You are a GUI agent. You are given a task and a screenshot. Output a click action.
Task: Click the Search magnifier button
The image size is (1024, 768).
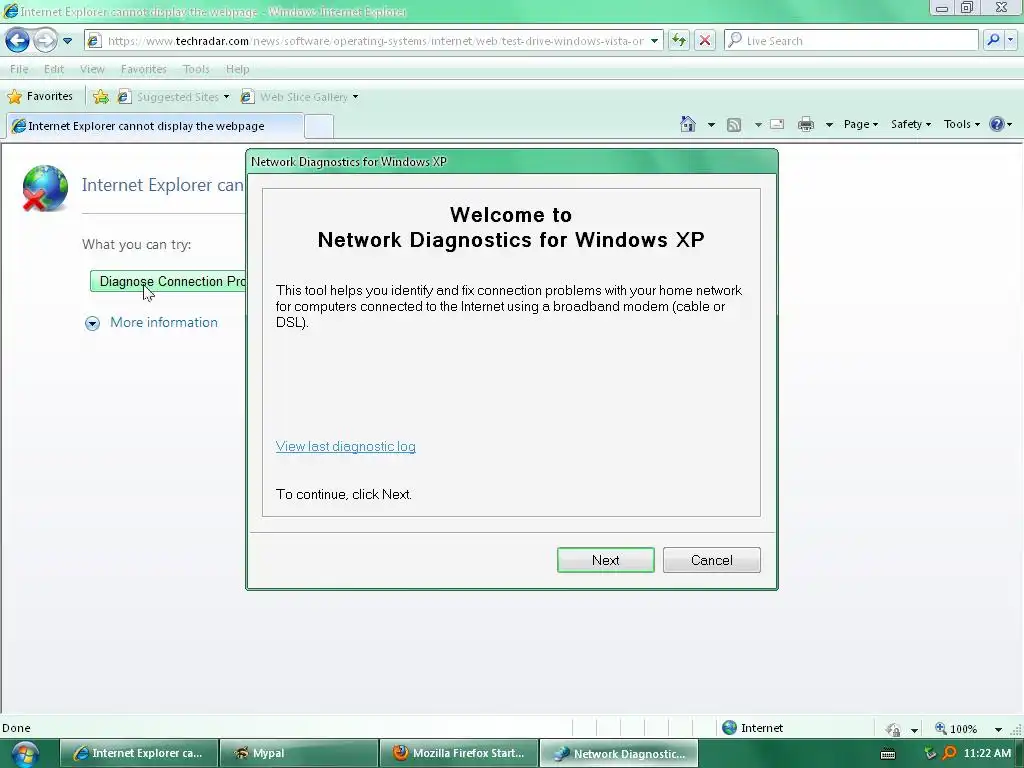[993, 40]
